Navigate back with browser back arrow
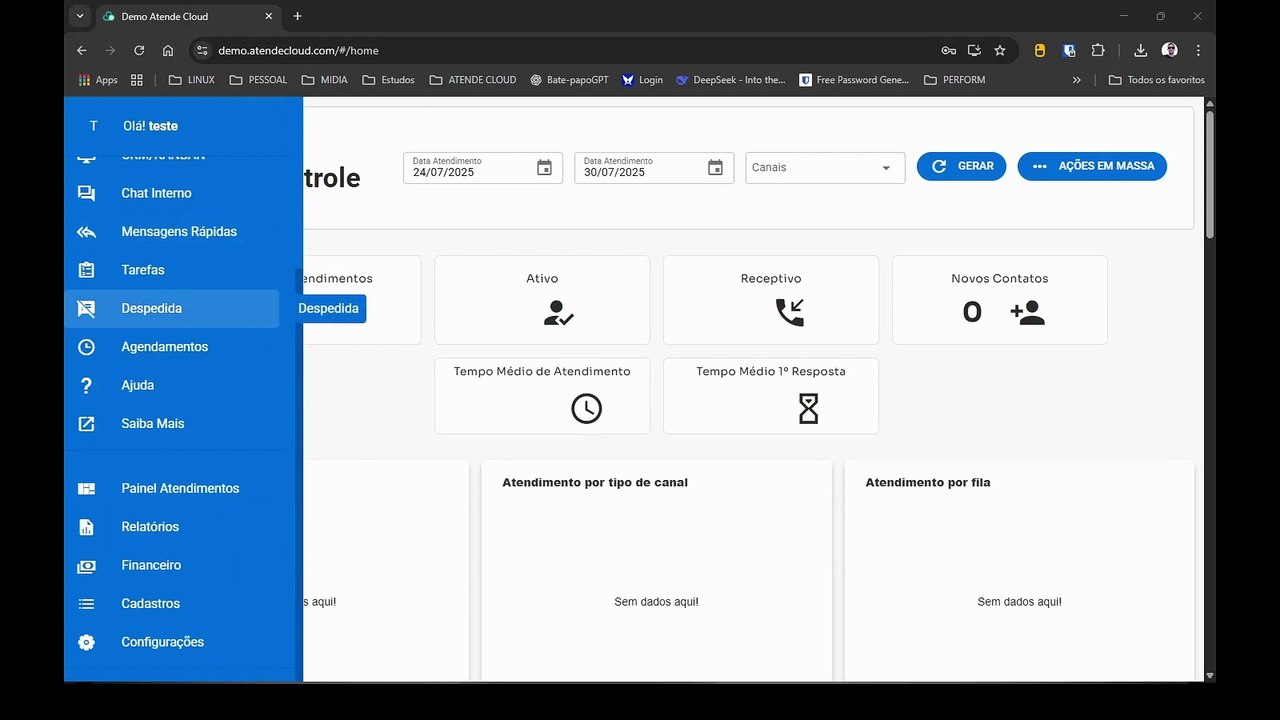Screen dimensions: 1280x720 82,50
